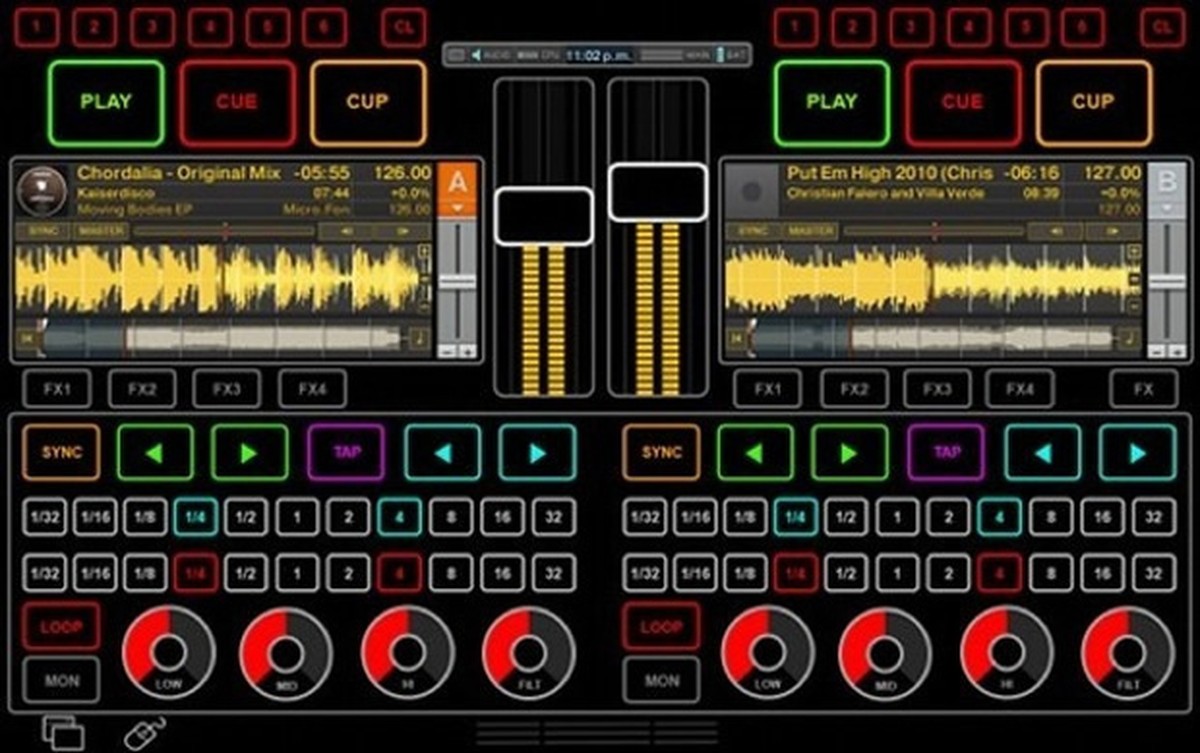Switch to the FX2 tab under Deck A

click(141, 389)
